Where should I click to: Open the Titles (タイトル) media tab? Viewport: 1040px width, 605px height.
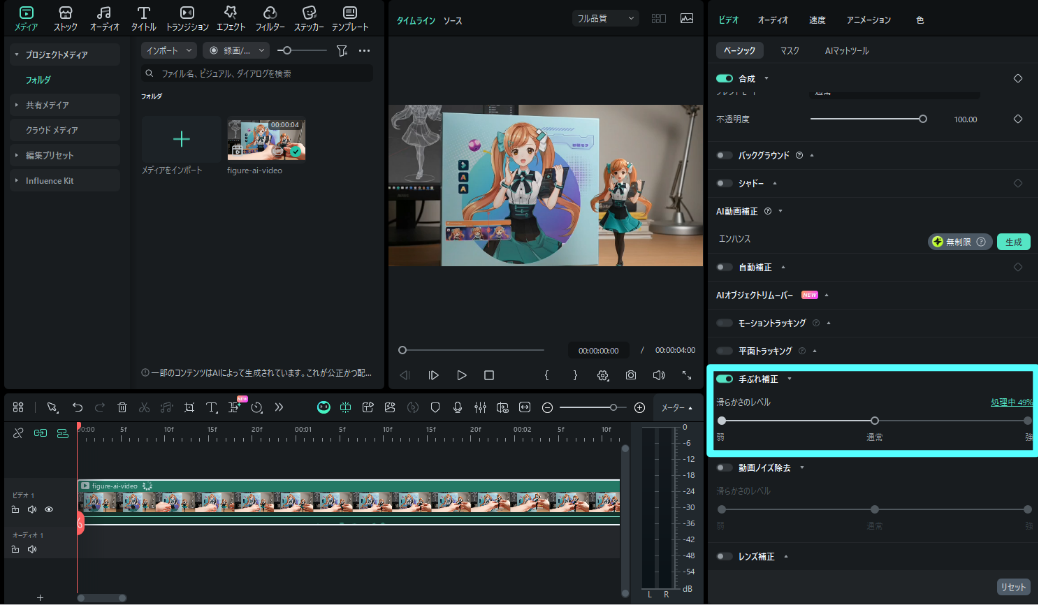[144, 18]
